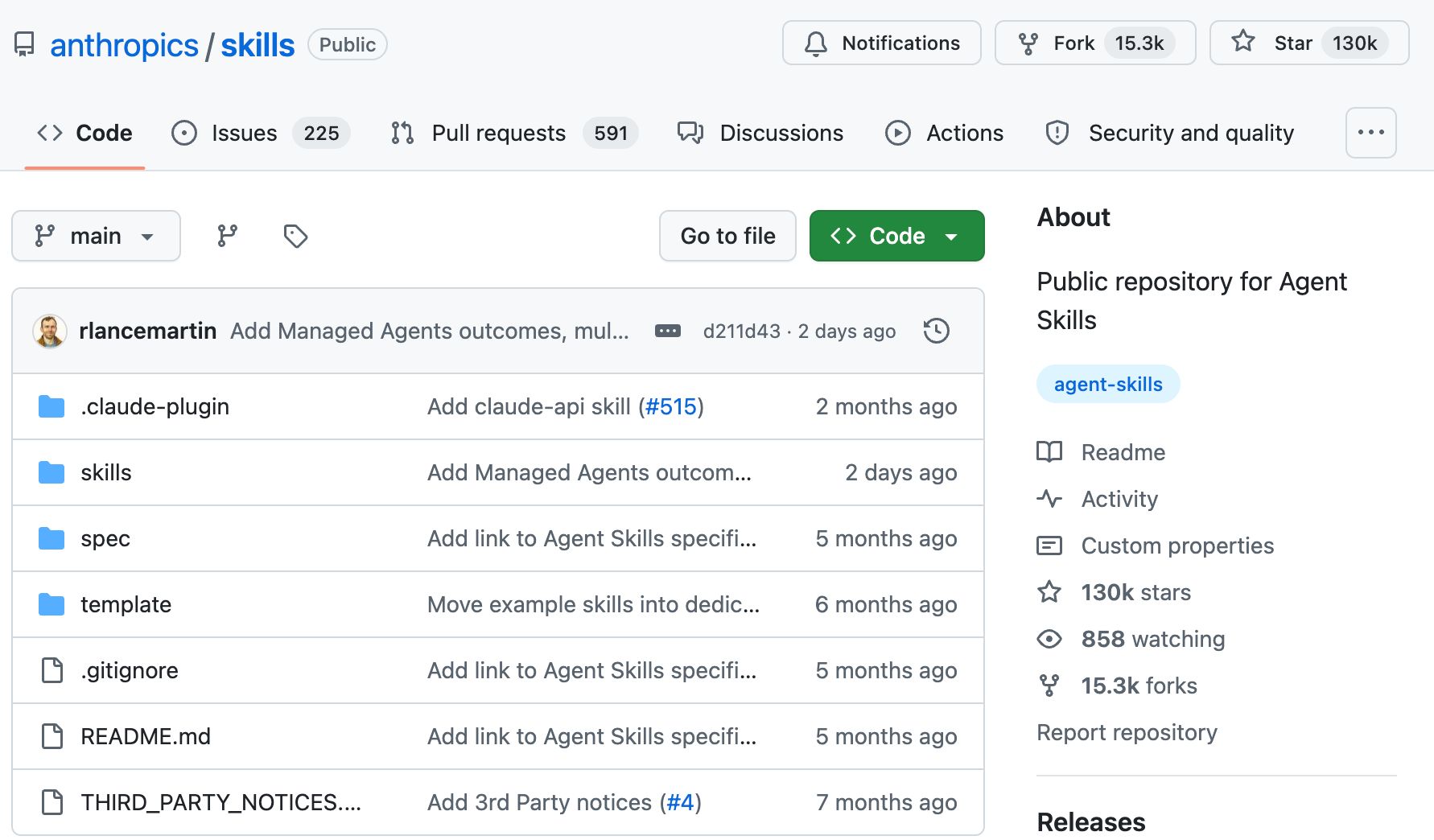1434x840 pixels.
Task: Click the repository icon beside anthropics
Action: click(x=25, y=44)
